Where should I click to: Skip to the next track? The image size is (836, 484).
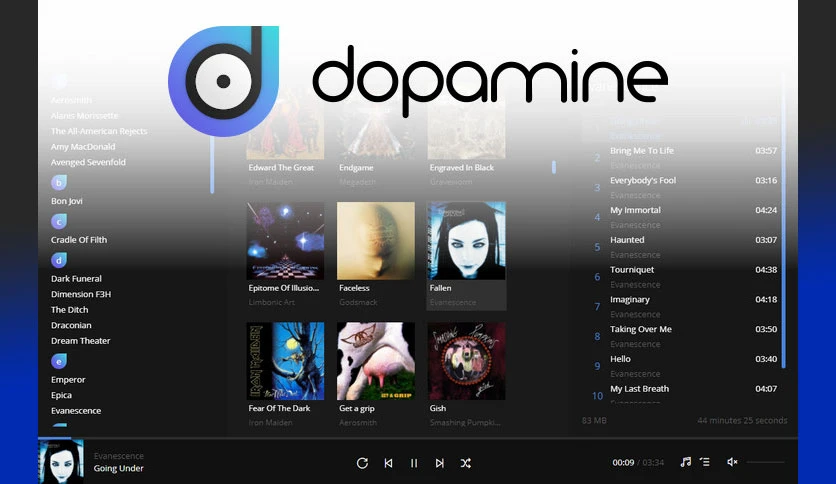(x=439, y=463)
